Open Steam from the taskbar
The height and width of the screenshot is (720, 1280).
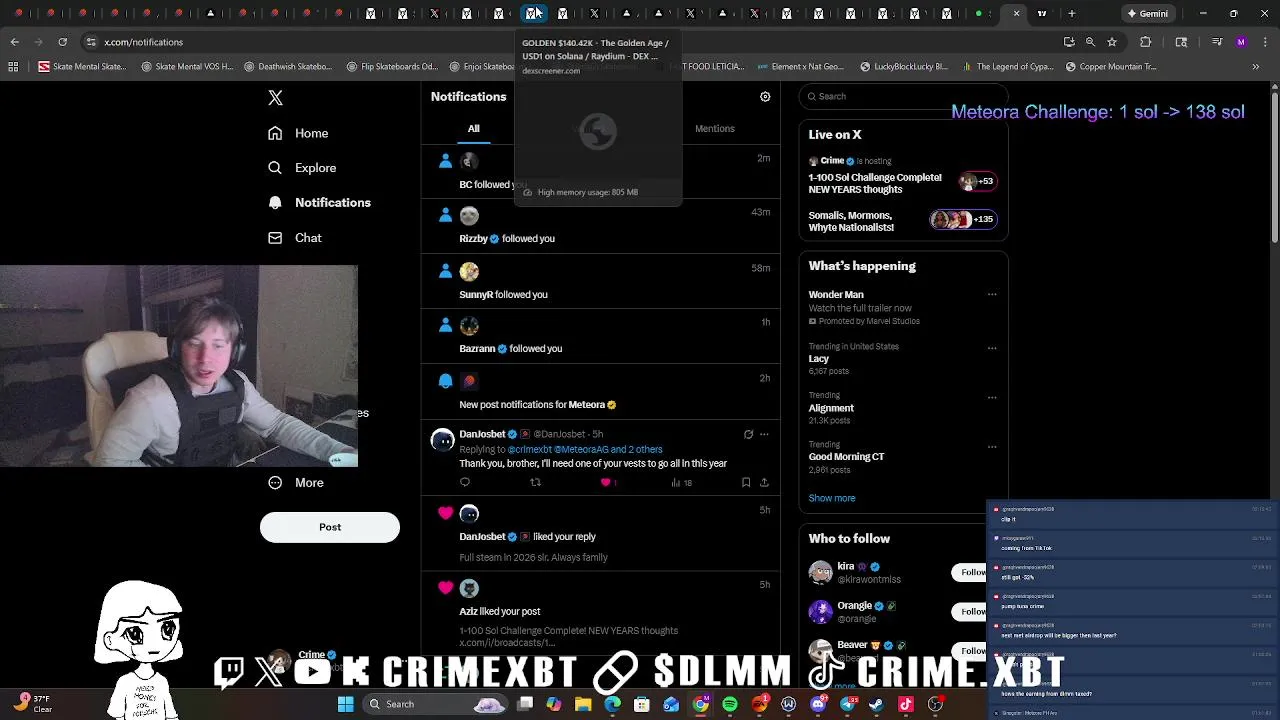coord(877,704)
